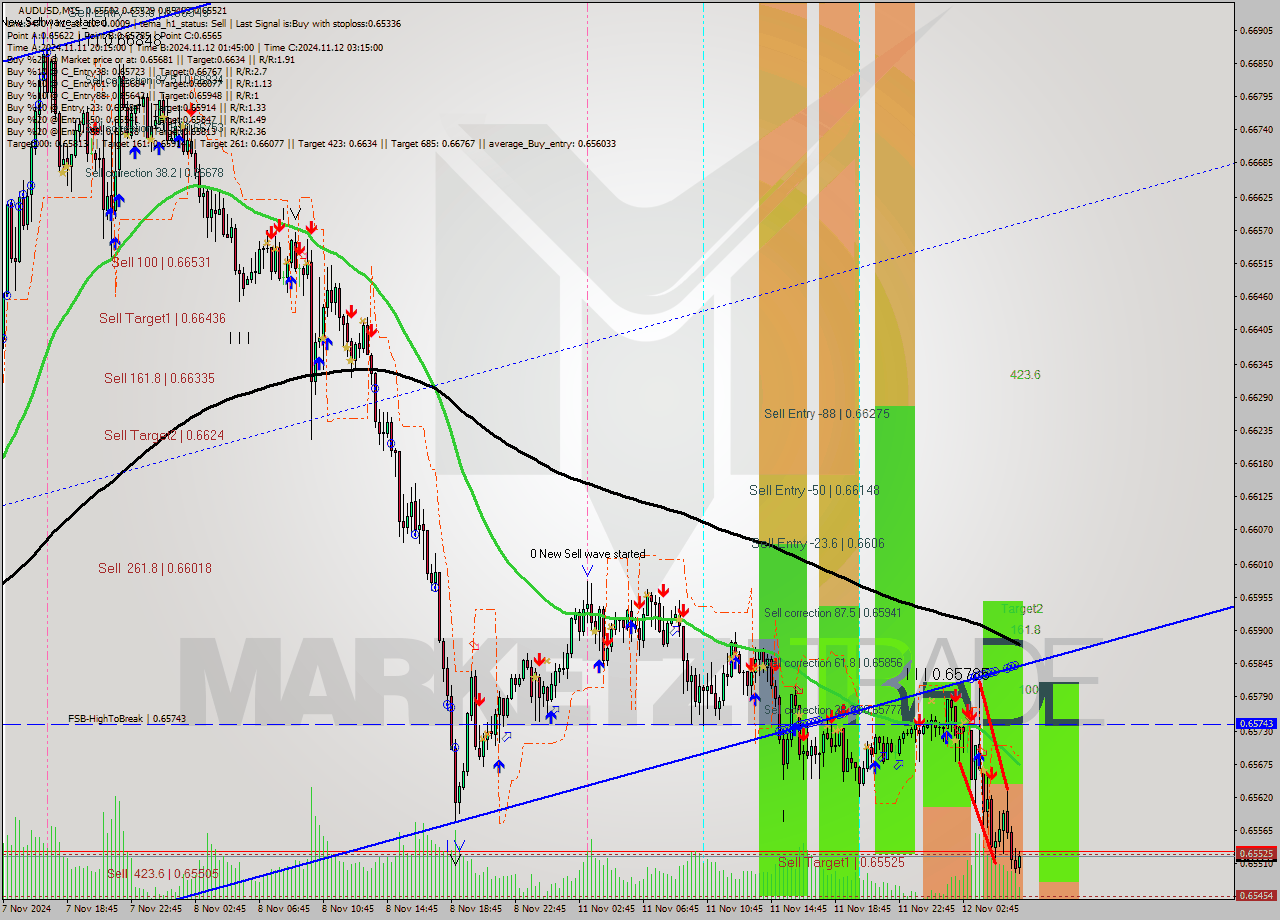Select the 'Sell Entry -88 | 0.66275' label
The image size is (1280, 920).
coord(827,413)
